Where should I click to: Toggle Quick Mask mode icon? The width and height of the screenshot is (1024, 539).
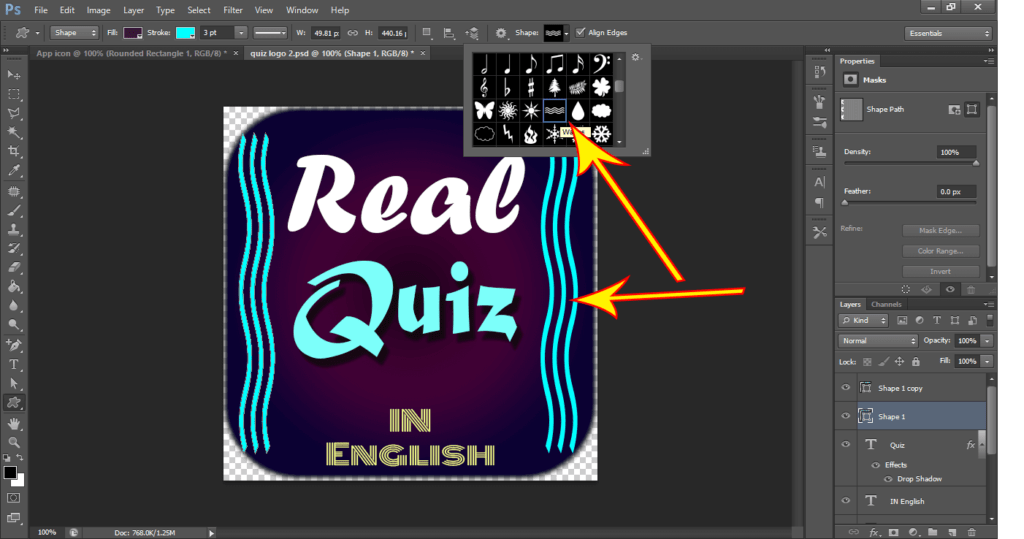click(x=14, y=498)
